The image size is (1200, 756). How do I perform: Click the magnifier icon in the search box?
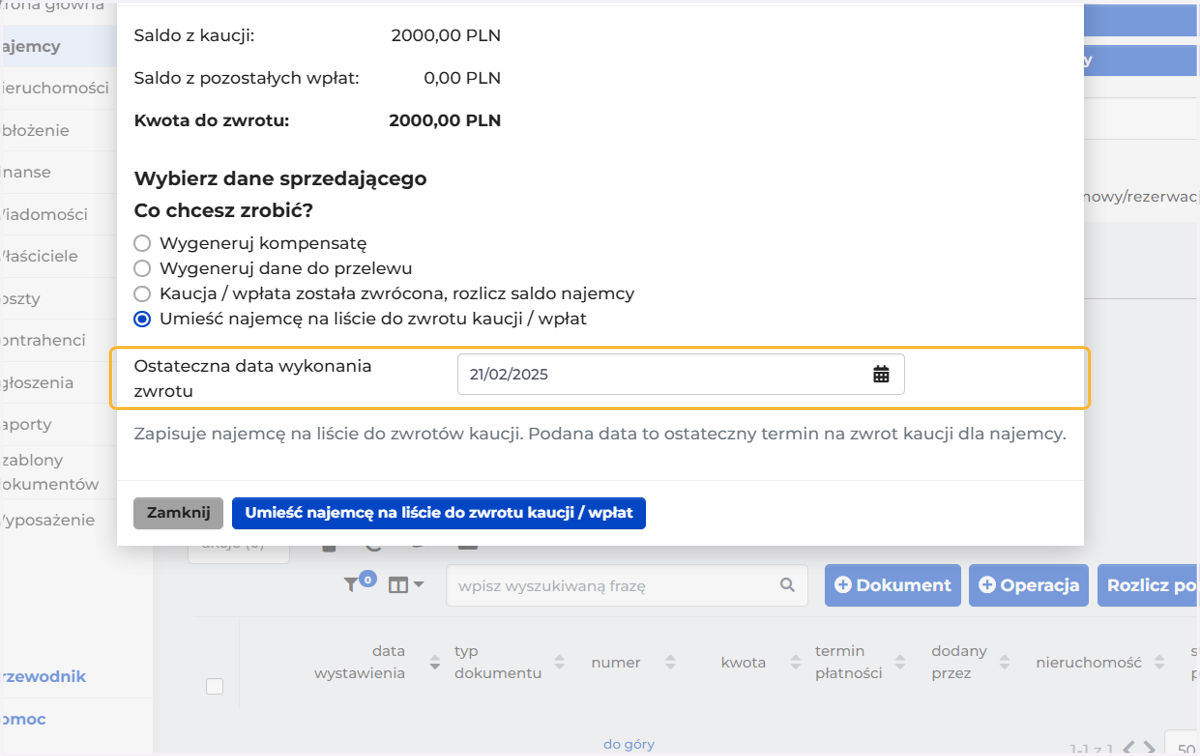click(787, 585)
